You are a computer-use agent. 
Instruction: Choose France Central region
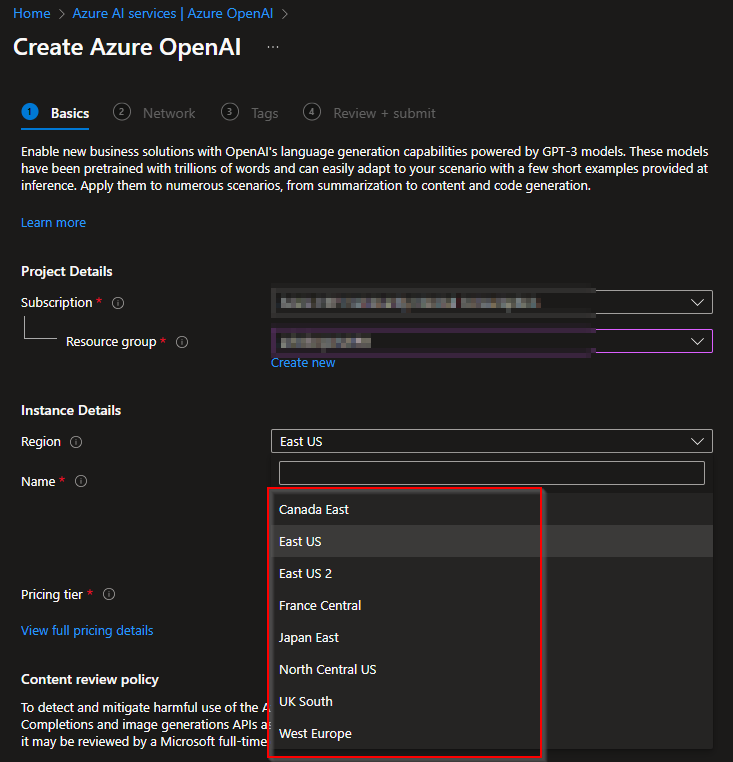tap(492, 606)
